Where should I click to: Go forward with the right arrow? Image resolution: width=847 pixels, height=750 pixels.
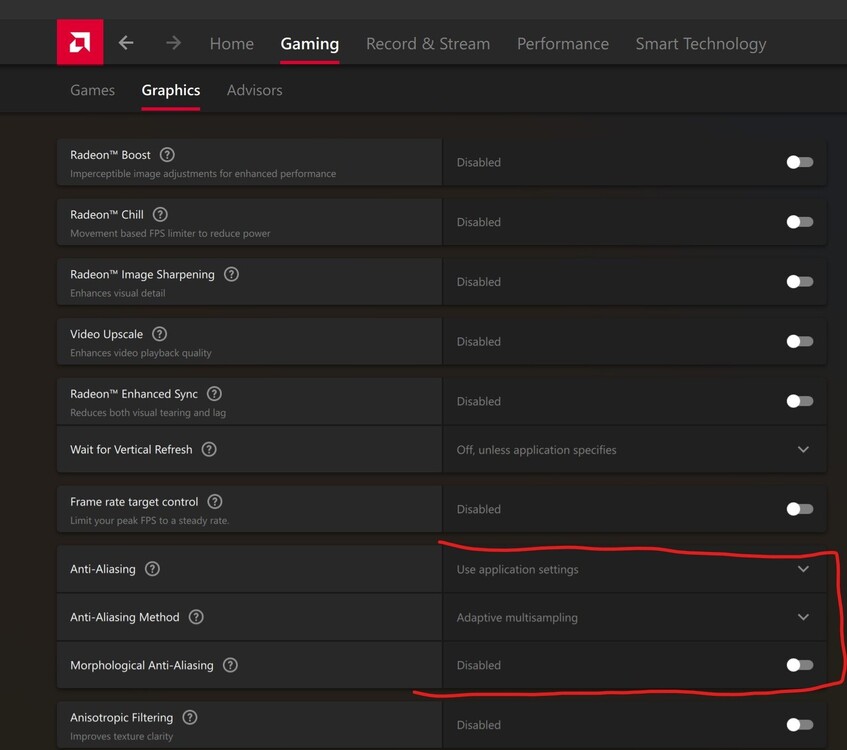point(173,43)
